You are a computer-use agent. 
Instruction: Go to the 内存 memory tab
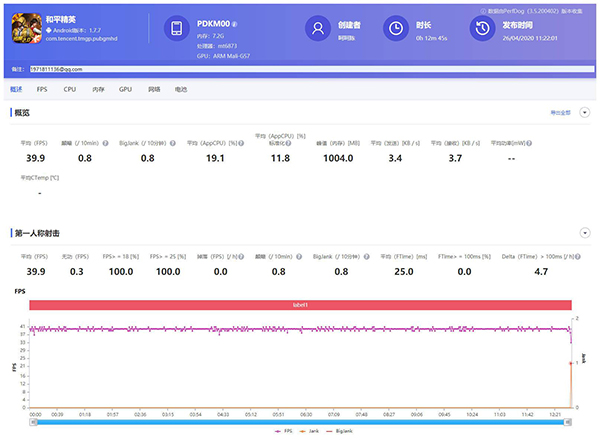click(x=97, y=89)
